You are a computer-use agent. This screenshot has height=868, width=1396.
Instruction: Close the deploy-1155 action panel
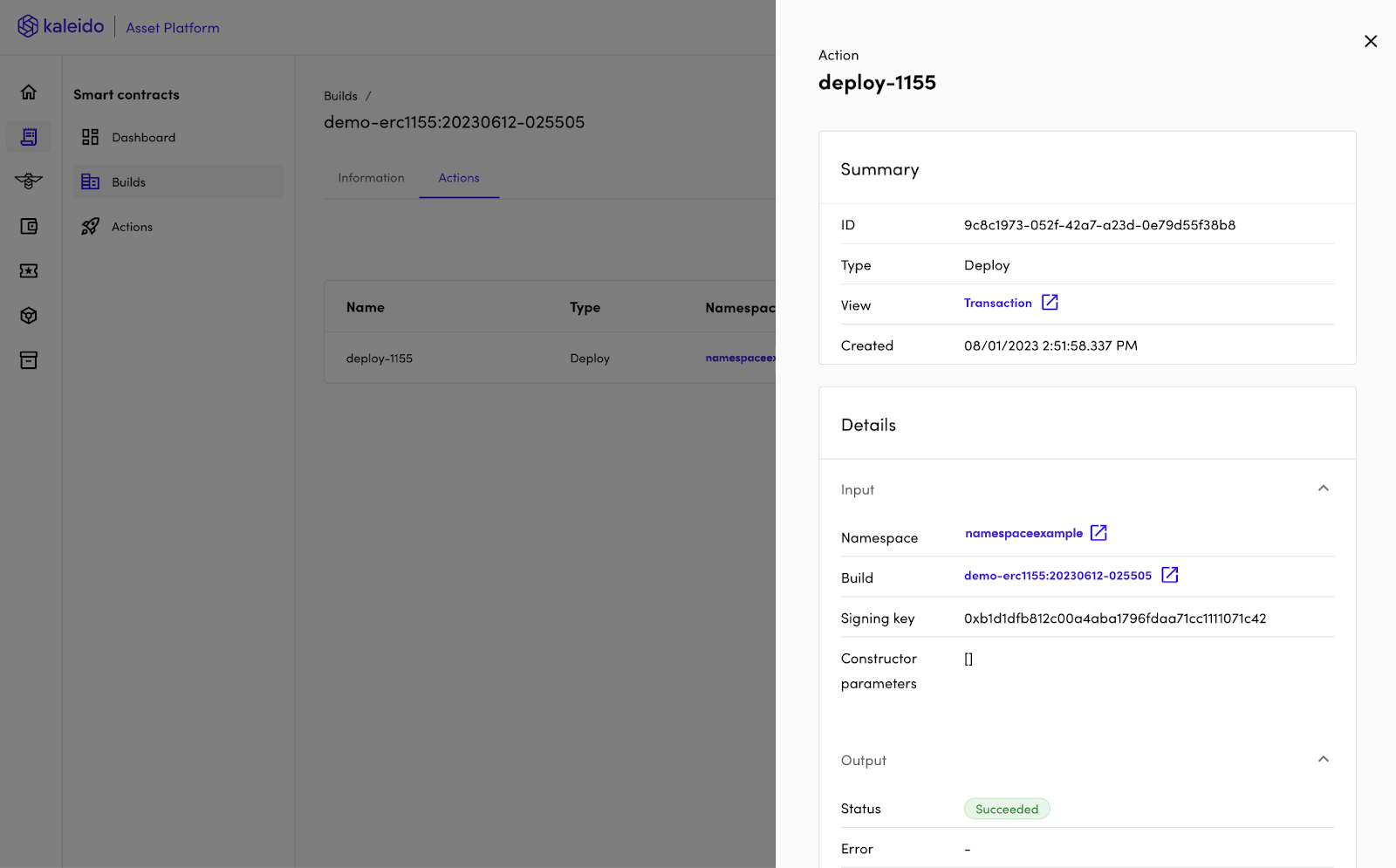(1370, 41)
